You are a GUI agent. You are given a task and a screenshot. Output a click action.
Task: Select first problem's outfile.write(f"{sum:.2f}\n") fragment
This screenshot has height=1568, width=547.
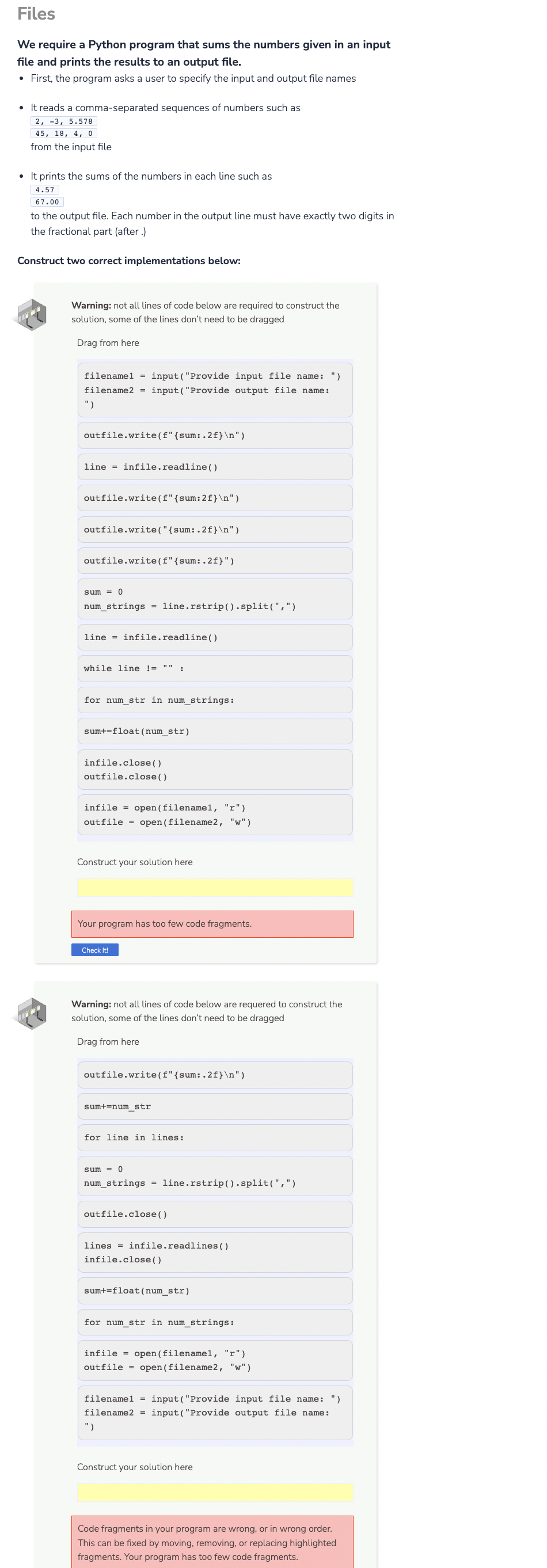coord(215,436)
